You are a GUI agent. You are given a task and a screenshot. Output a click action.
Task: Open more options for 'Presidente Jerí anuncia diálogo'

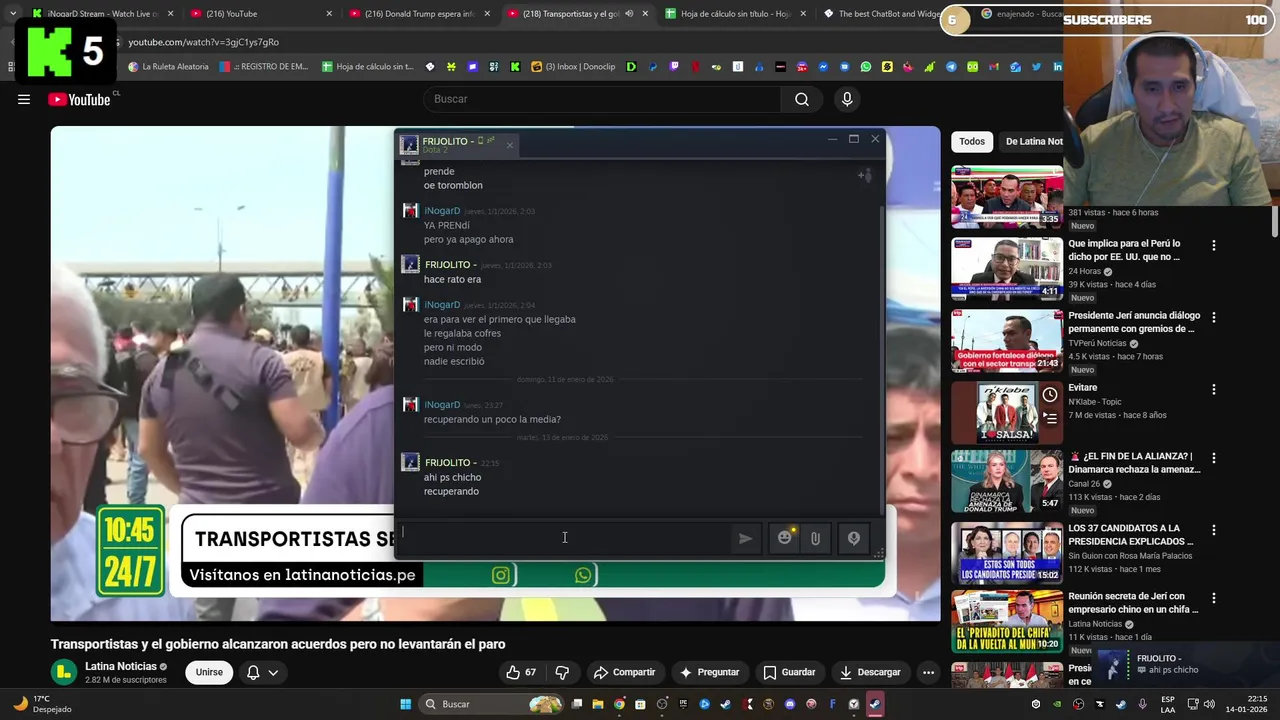tap(1214, 317)
